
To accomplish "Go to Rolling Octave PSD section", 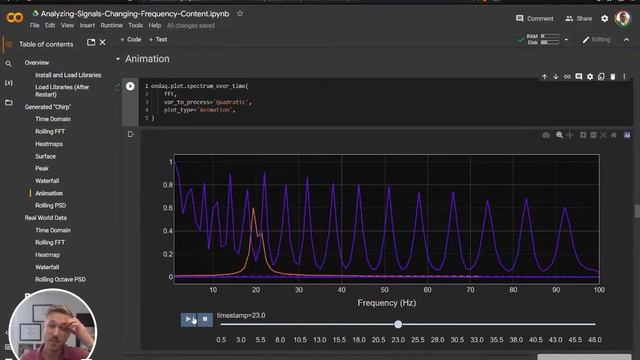I will (60, 280).
